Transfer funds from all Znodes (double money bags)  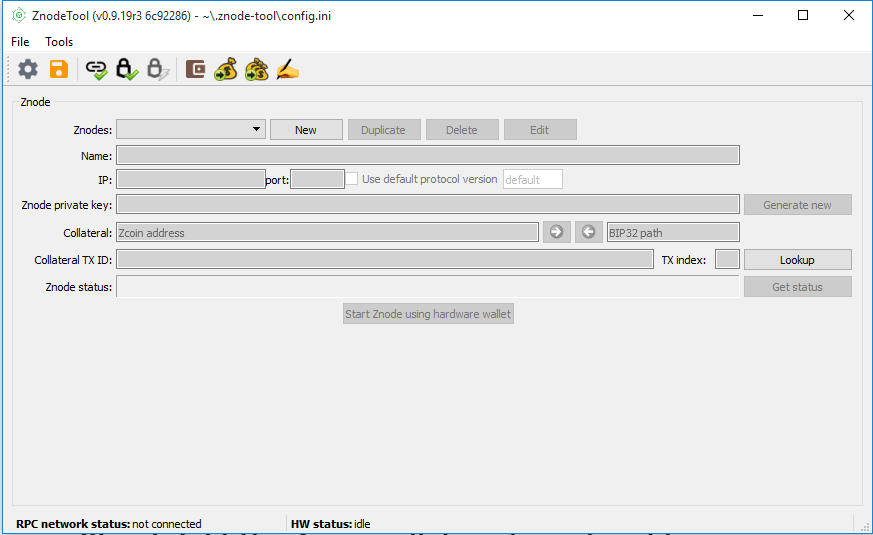[x=257, y=70]
